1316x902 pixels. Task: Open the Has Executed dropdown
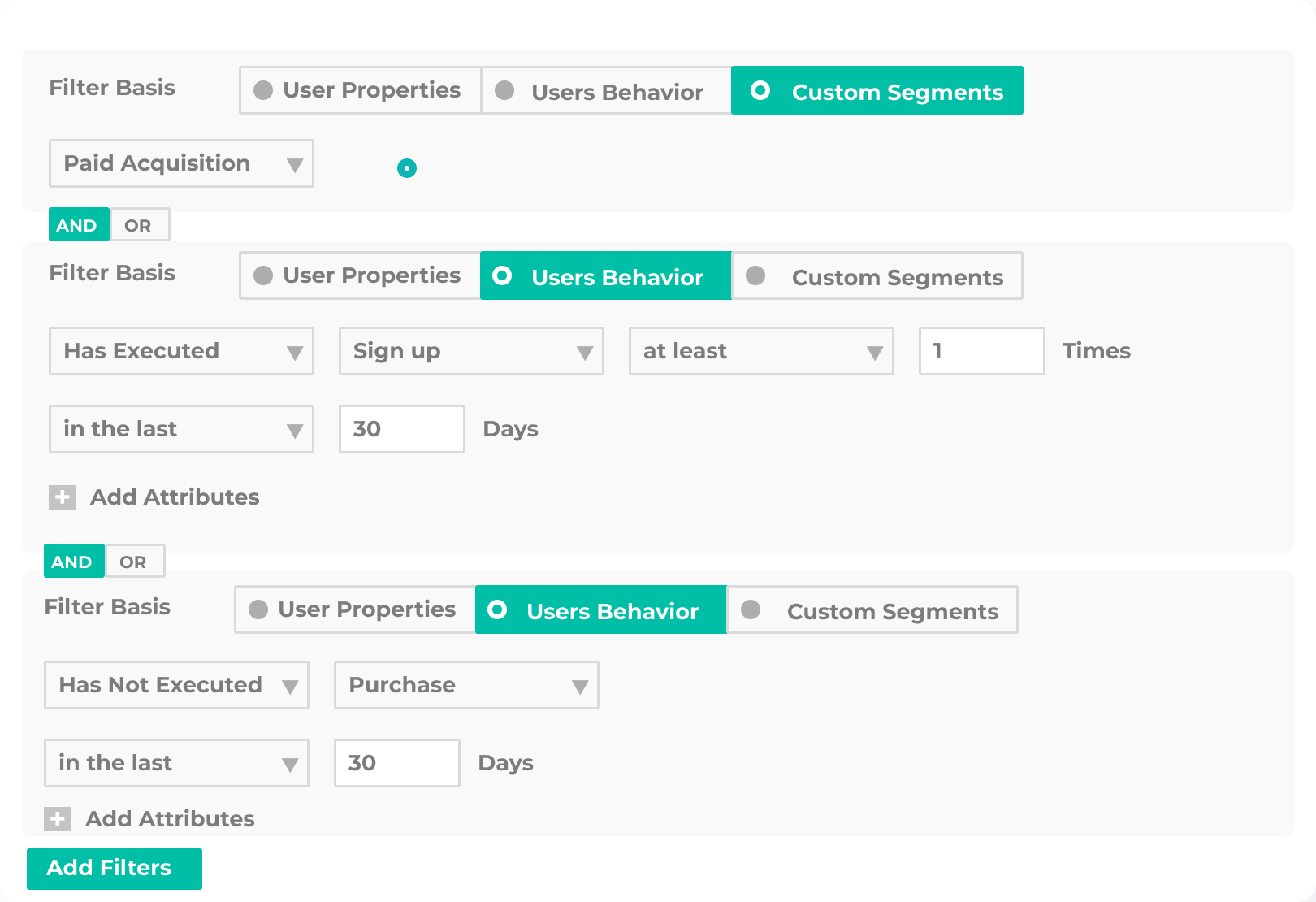[x=181, y=351]
